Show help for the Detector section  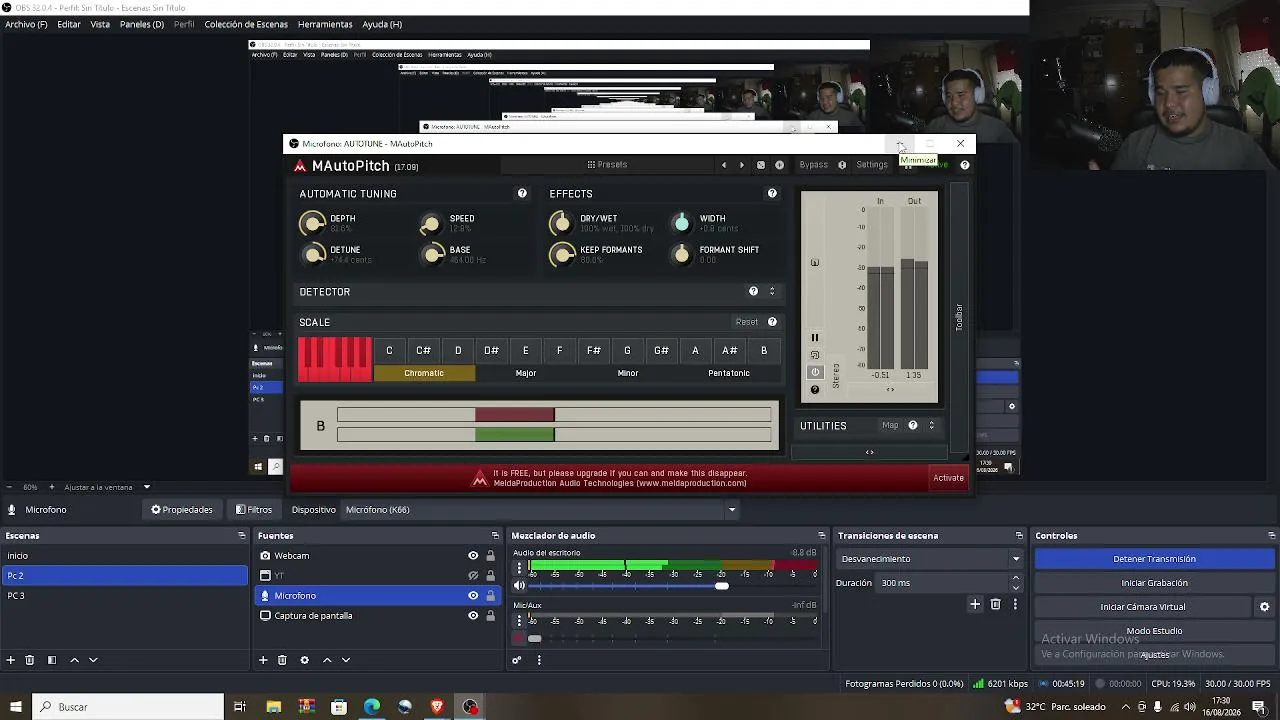click(754, 292)
